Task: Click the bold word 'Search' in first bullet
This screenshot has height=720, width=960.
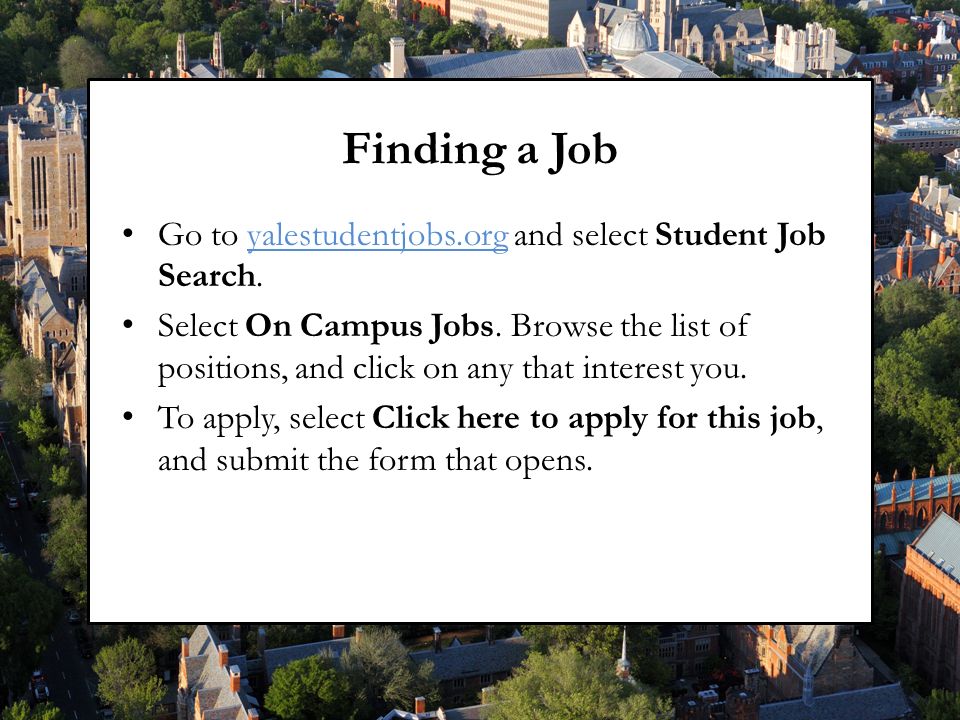Action: (x=207, y=275)
